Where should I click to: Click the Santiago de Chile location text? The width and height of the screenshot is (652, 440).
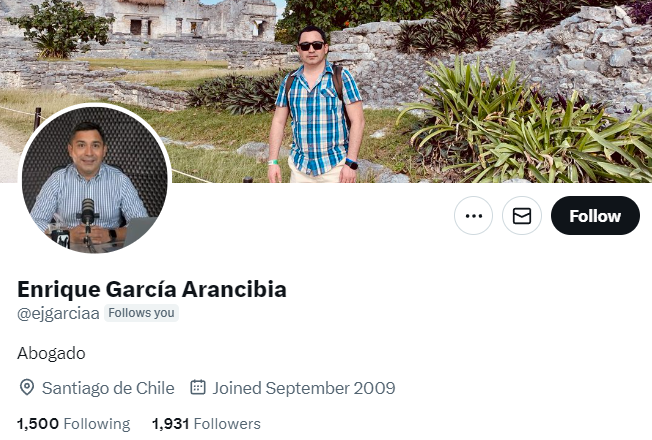click(108, 388)
